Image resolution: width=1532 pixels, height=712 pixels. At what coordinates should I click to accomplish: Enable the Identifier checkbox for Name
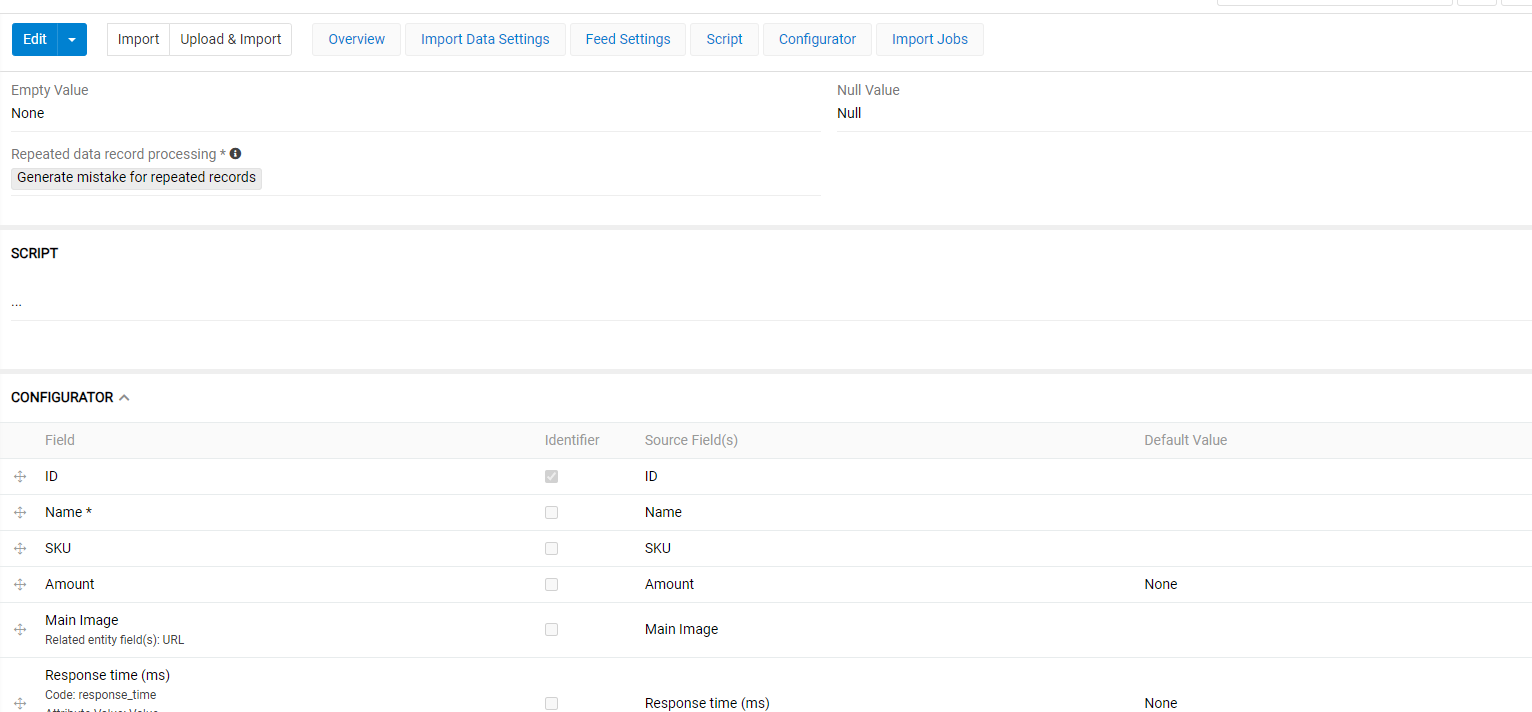(x=551, y=512)
